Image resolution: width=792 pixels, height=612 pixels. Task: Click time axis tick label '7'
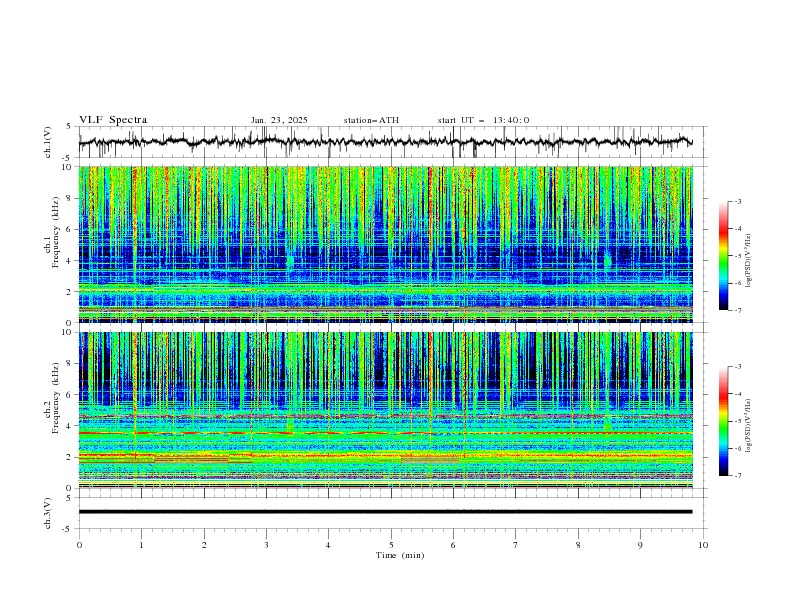click(516, 545)
